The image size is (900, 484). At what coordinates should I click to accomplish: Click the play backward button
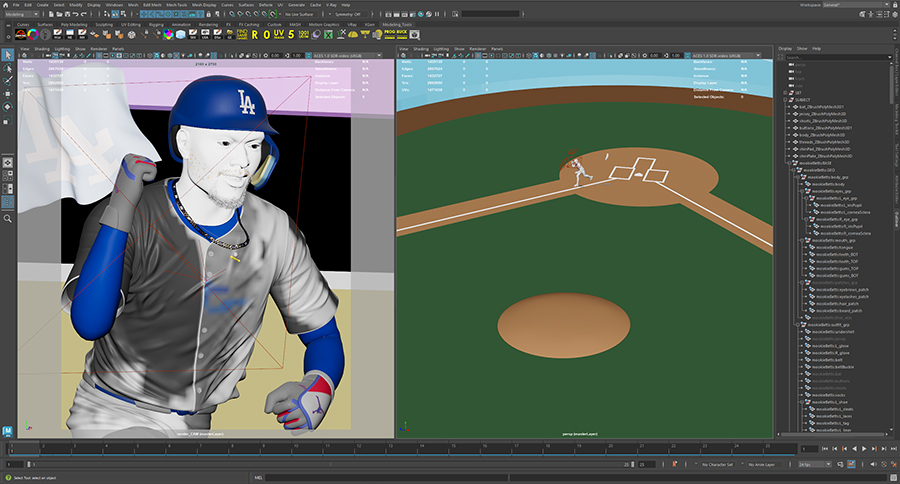click(854, 448)
